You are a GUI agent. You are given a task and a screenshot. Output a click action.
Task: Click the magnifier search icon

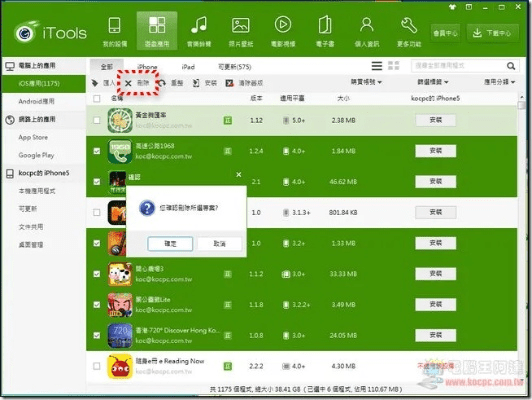coord(511,66)
